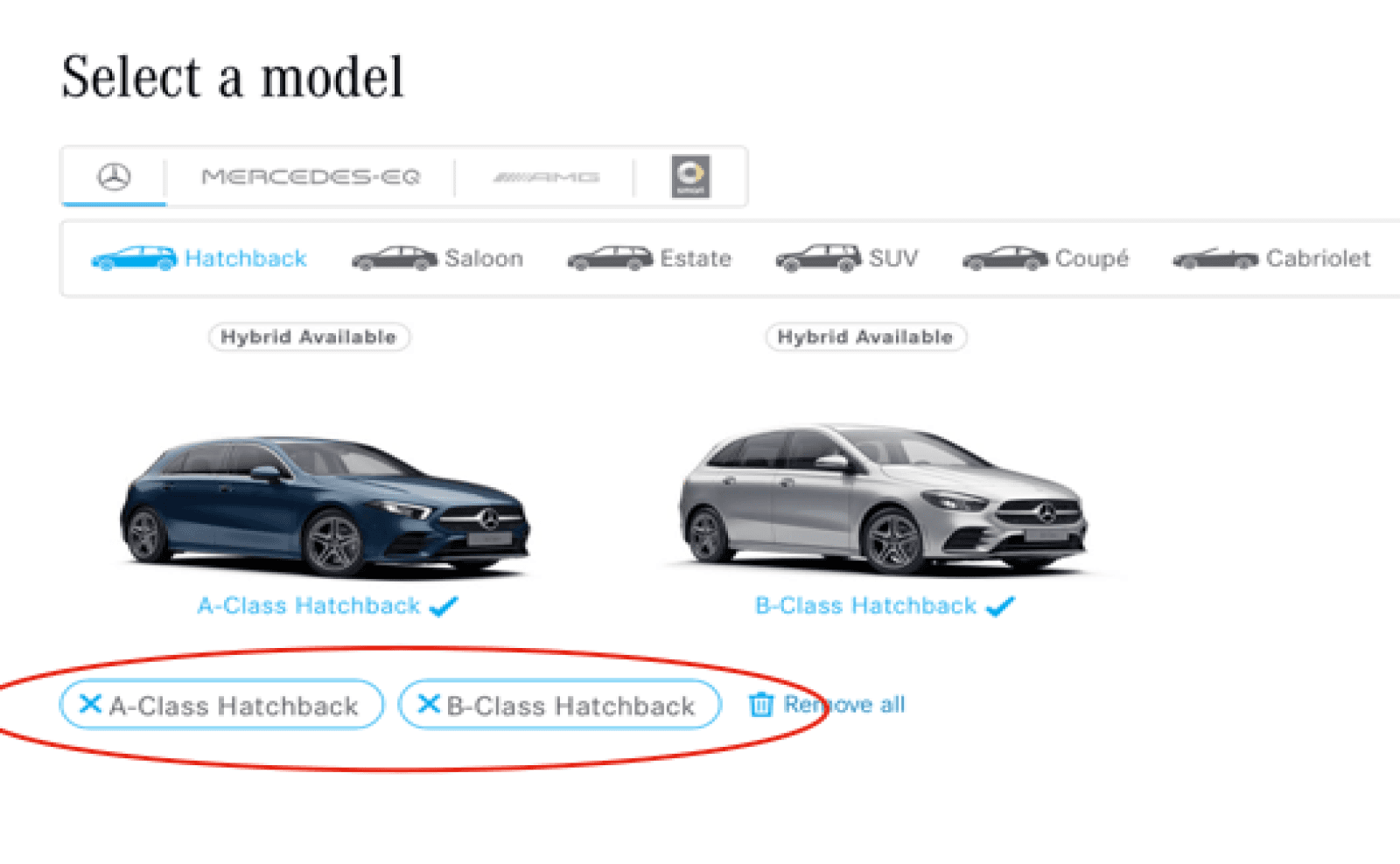Viewport: 1400px width, 864px height.
Task: Click the trash bin icon
Action: coord(761,705)
